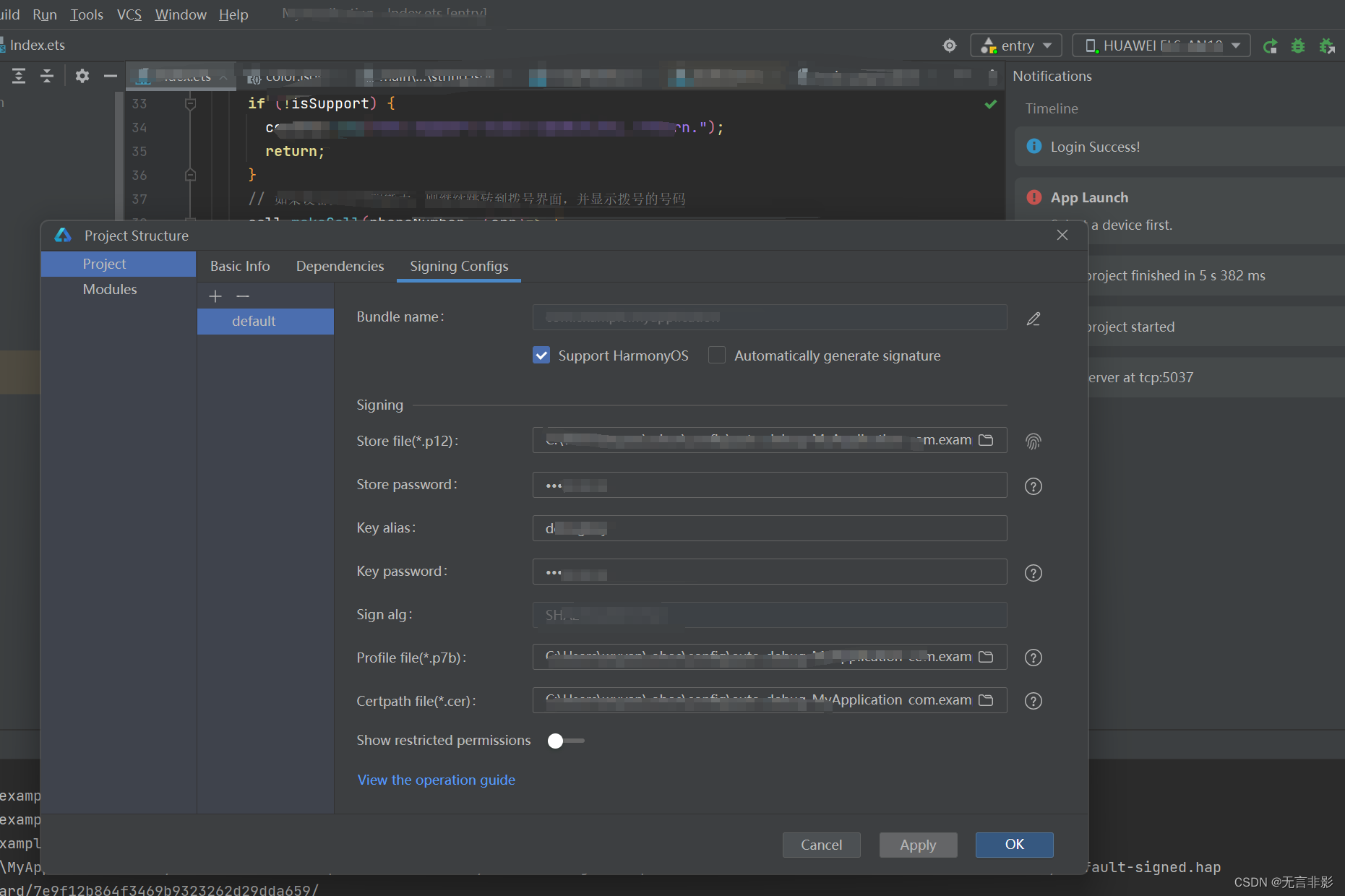1345x896 pixels.
Task: Click fold end marker at line 36
Action: (190, 175)
